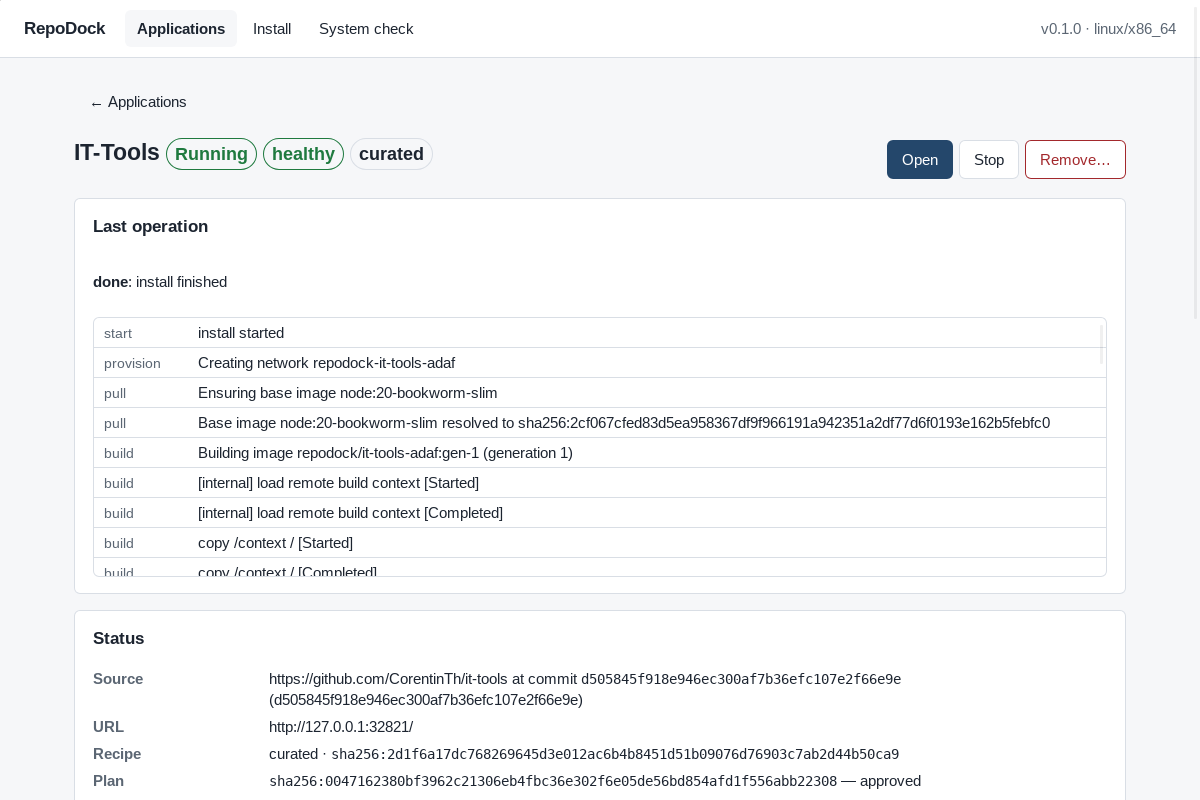Switch to the Install tab

coord(272,29)
